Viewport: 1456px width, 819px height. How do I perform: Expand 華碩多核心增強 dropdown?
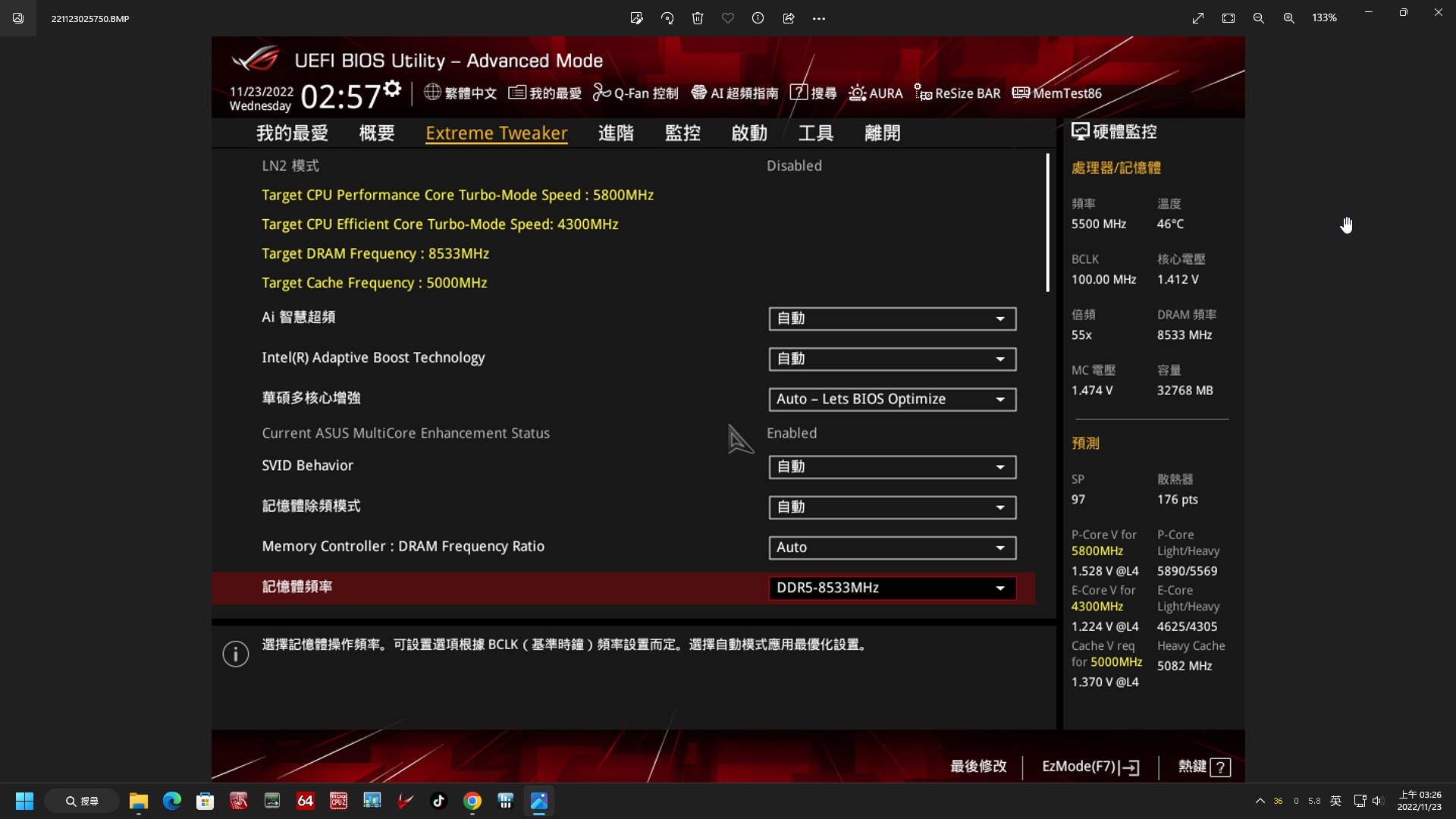pyautogui.click(x=893, y=399)
